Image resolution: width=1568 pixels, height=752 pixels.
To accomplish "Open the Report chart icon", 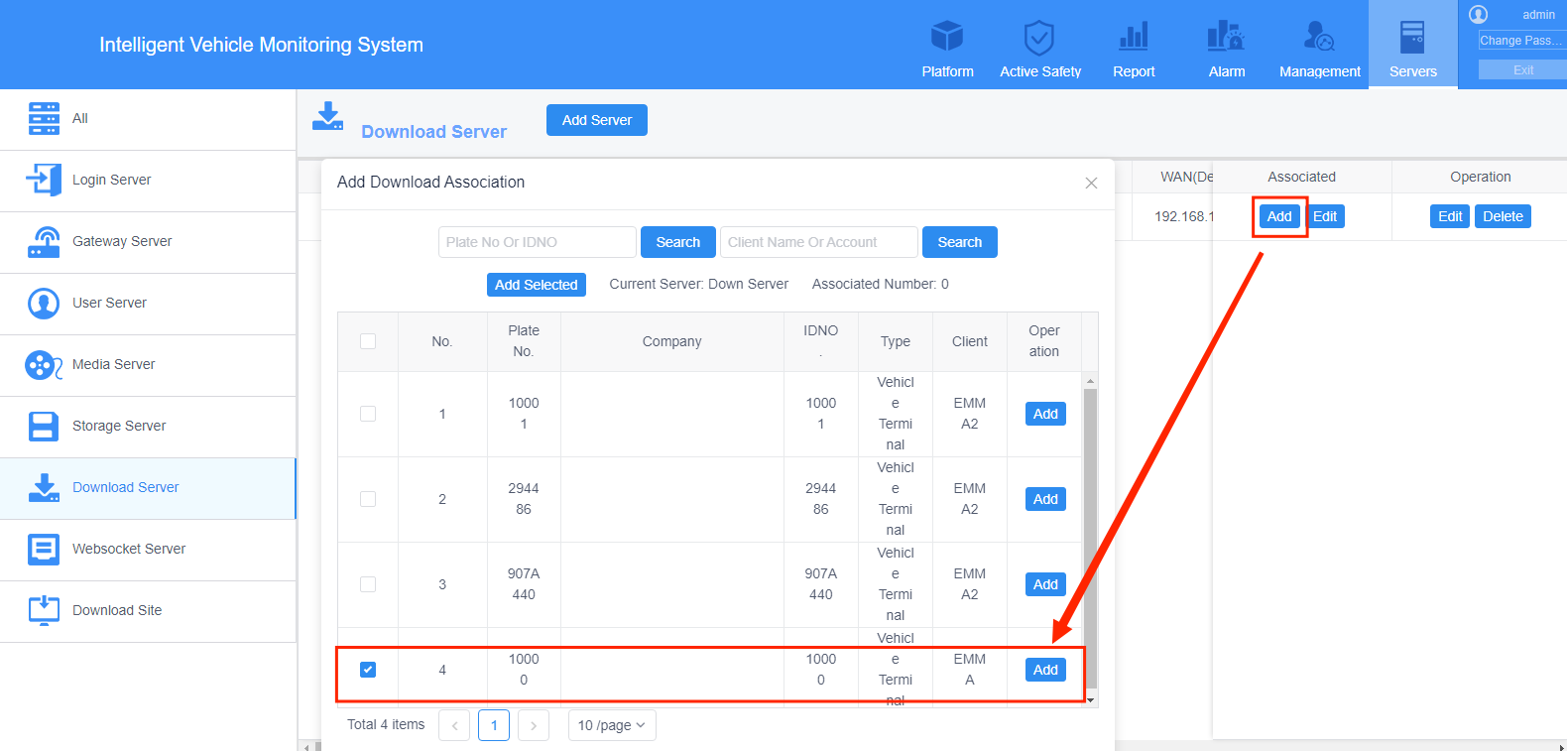I will click(x=1134, y=37).
